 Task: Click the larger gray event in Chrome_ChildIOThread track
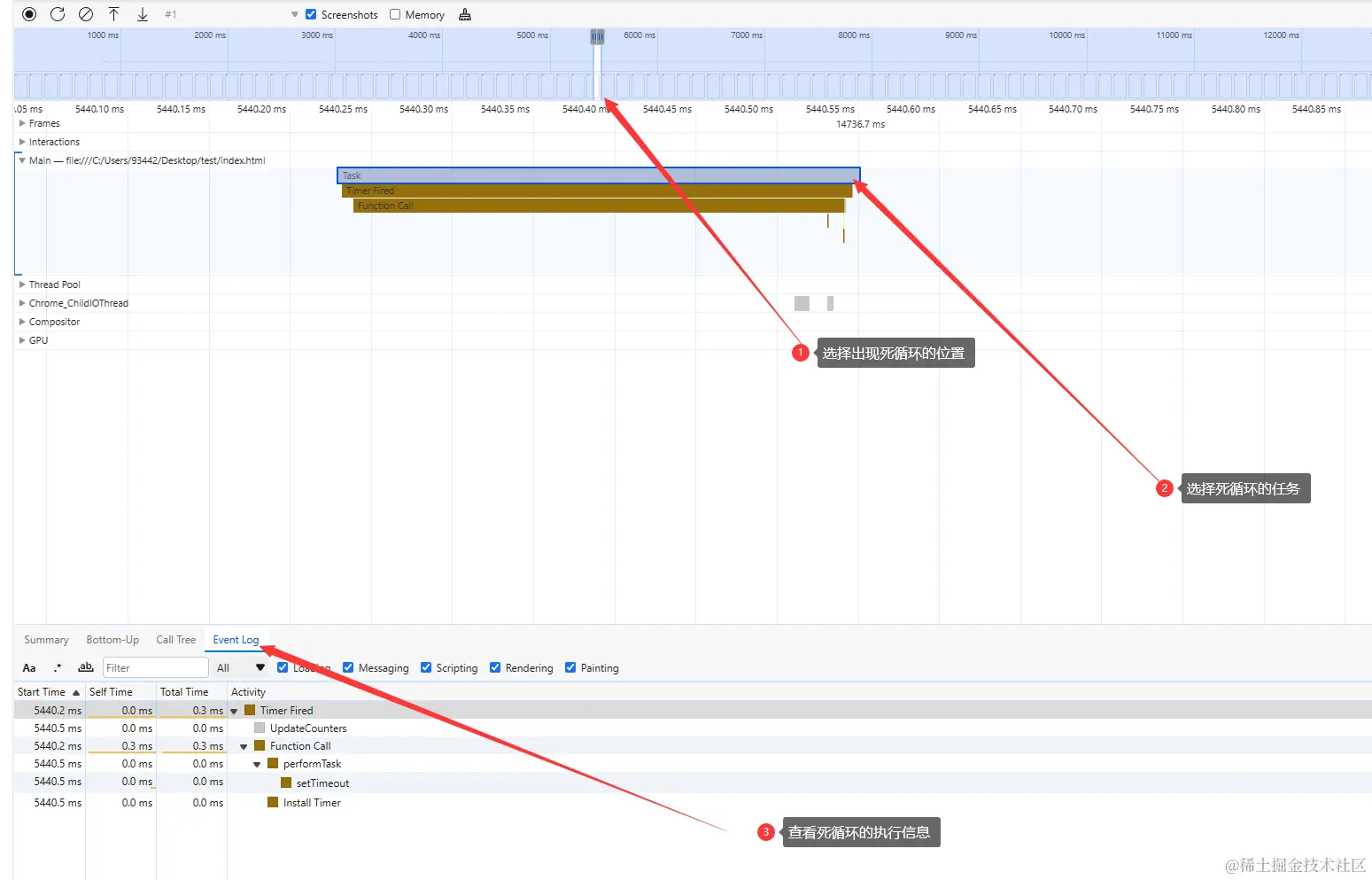[802, 303]
